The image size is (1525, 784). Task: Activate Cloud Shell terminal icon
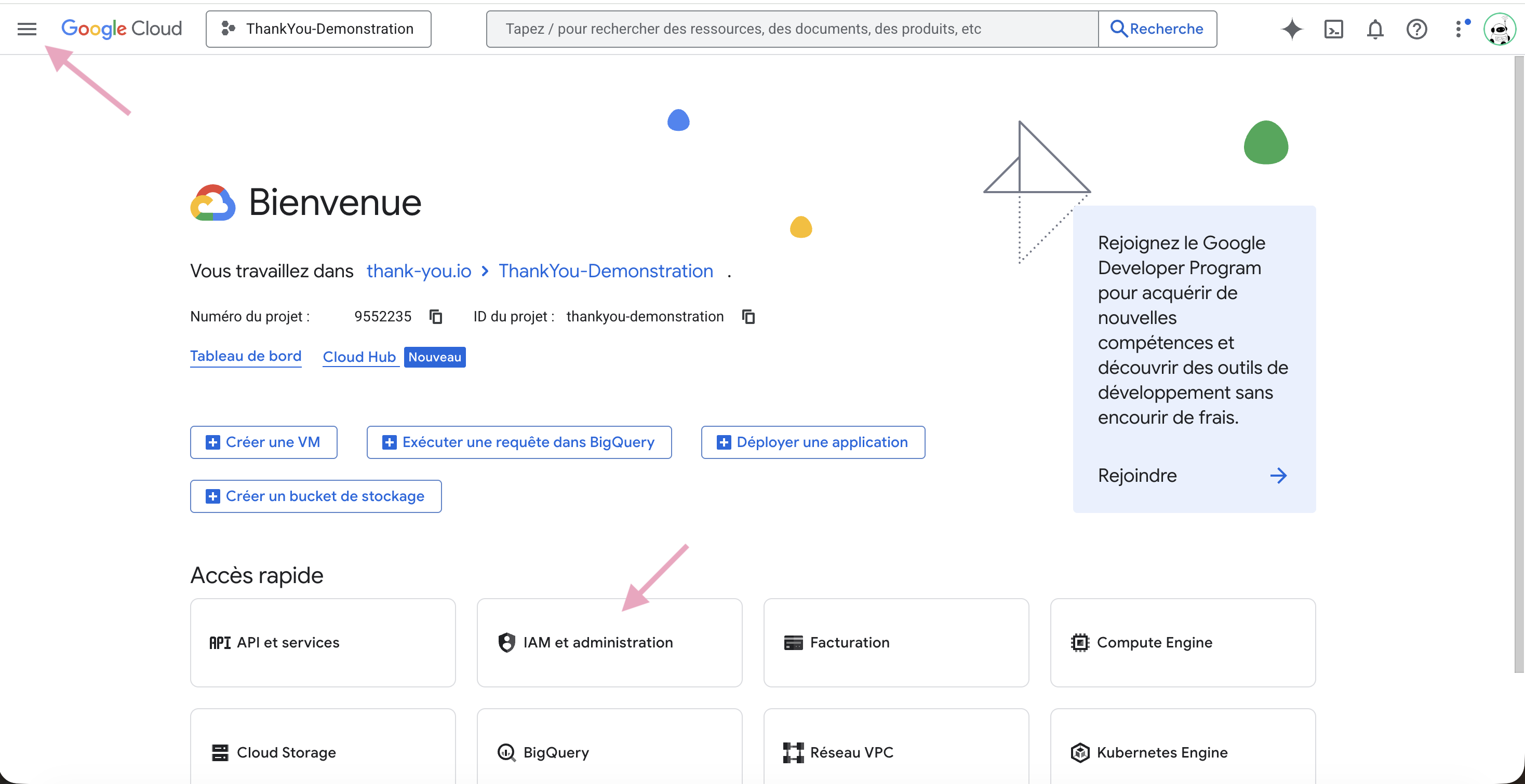click(1333, 29)
